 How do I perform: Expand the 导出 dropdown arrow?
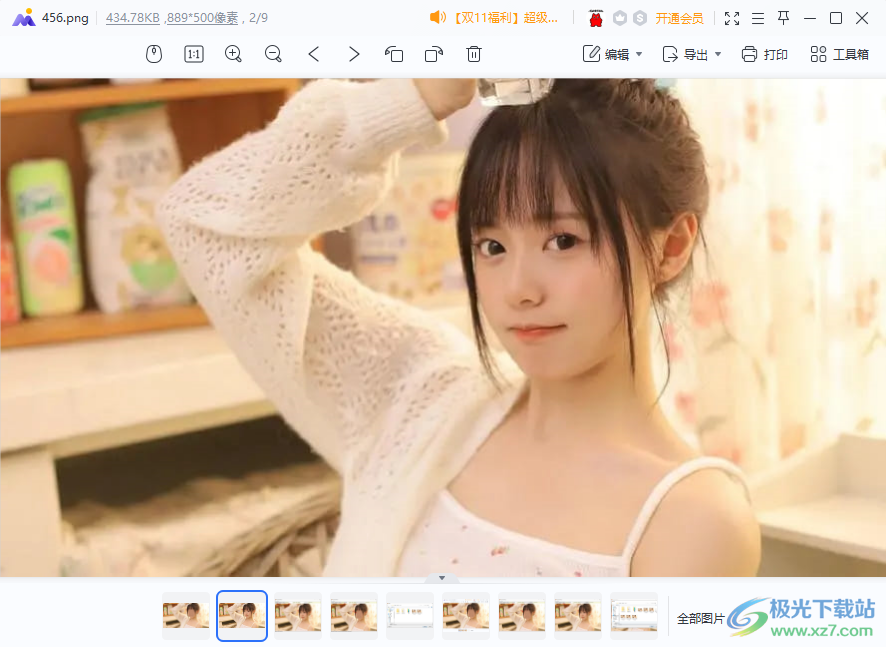(718, 54)
